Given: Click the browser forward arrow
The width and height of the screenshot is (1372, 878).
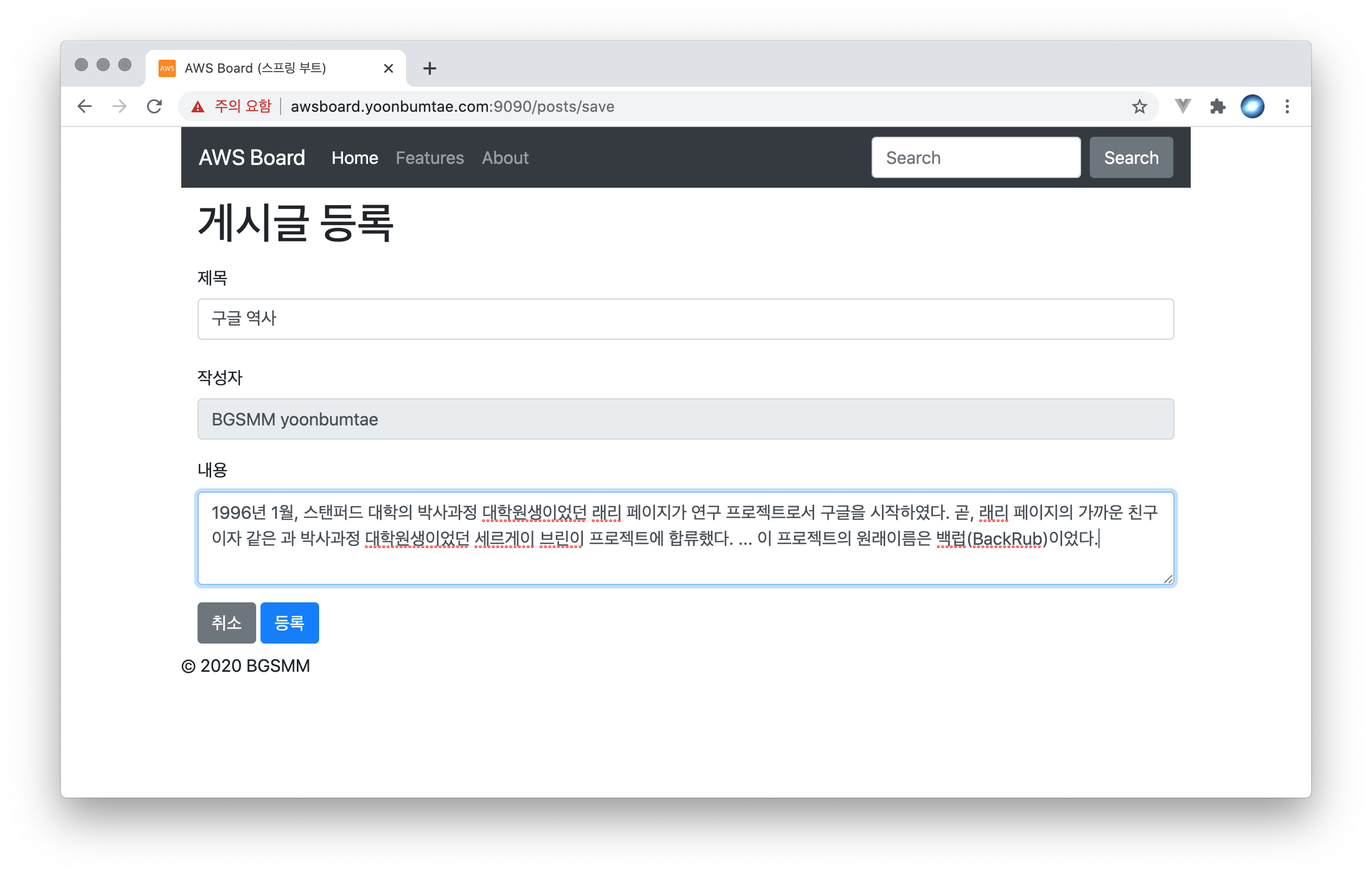Looking at the screenshot, I should 120,106.
